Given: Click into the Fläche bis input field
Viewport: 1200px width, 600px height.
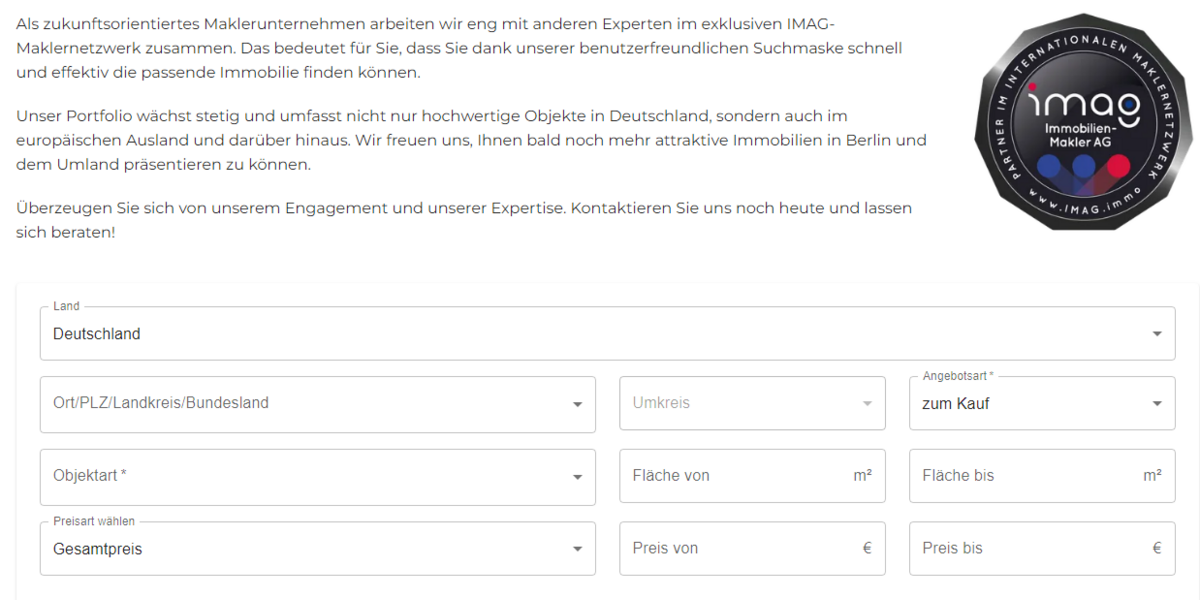Looking at the screenshot, I should tap(1010, 476).
